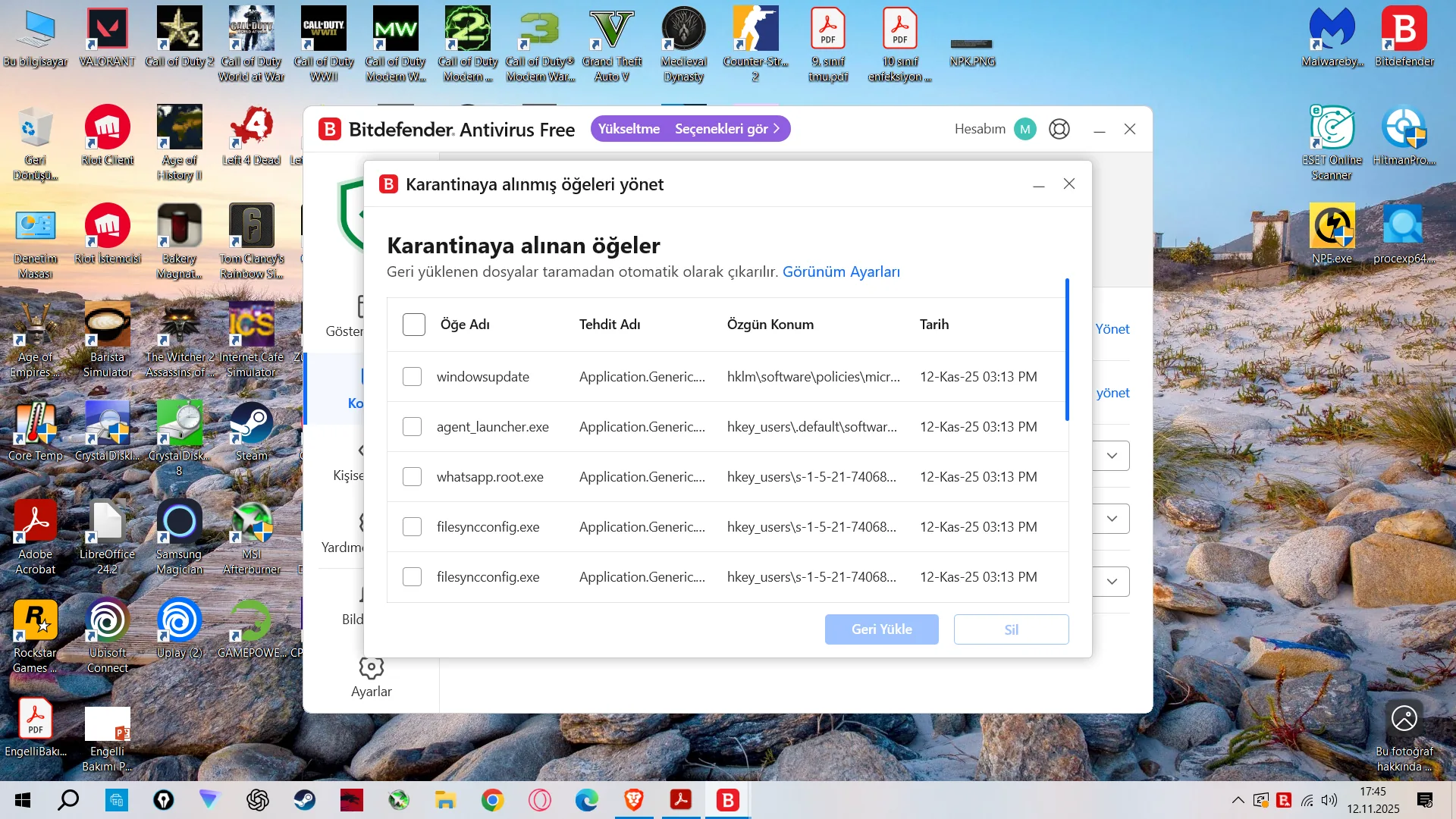
Task: Open Windows Start menu
Action: coord(23,800)
